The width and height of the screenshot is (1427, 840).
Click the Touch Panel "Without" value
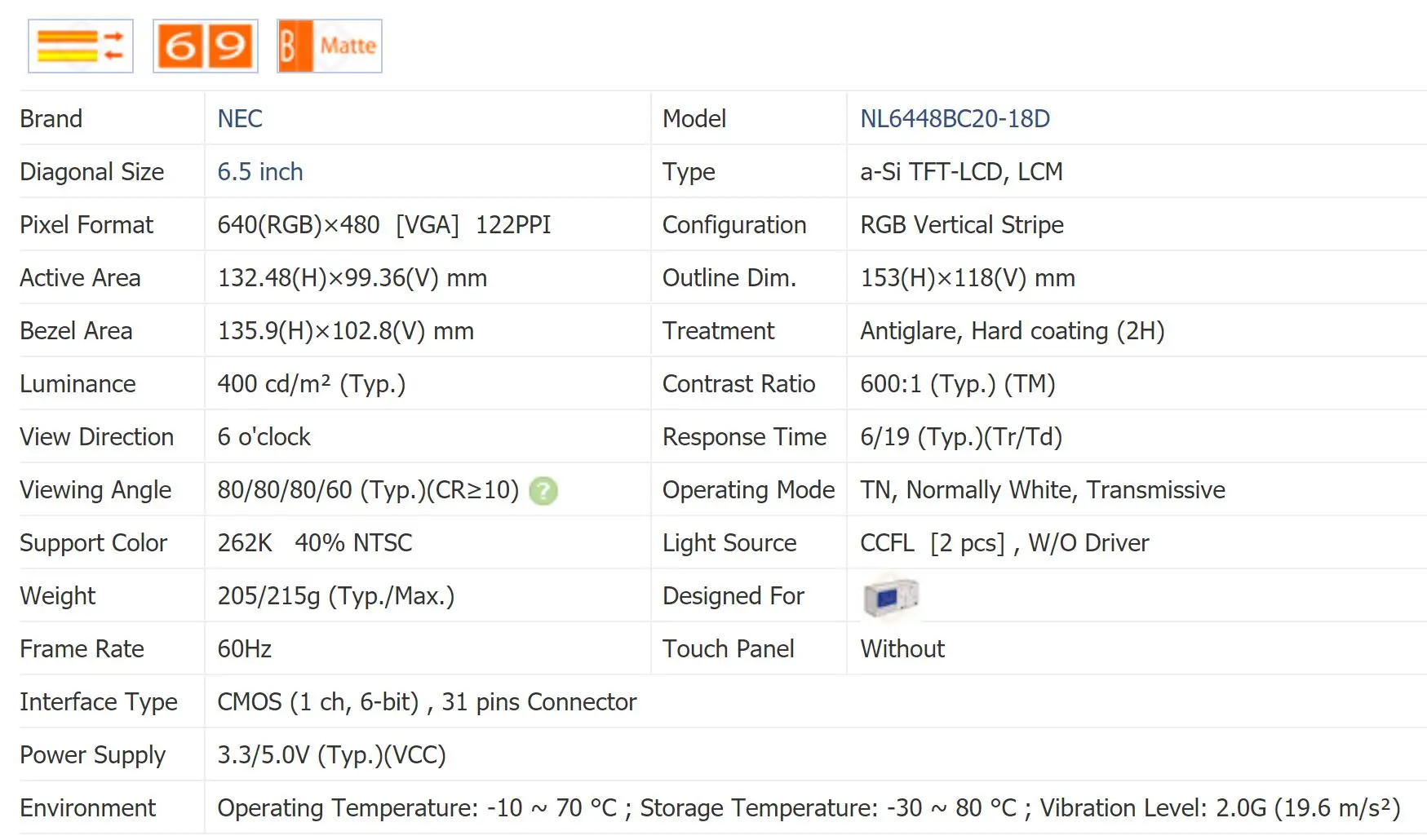tap(902, 649)
